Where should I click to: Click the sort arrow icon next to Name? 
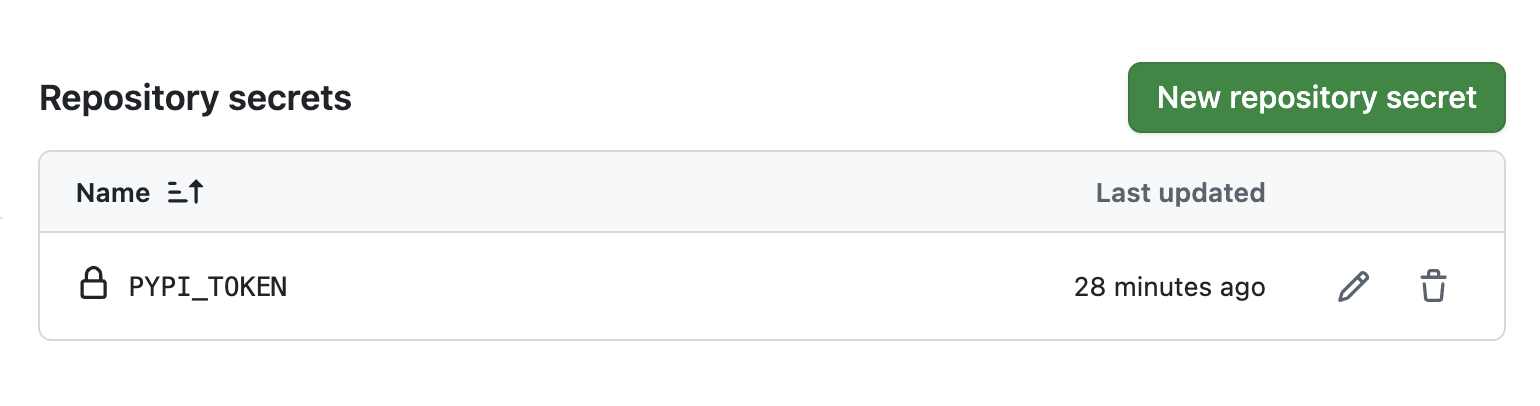[x=185, y=192]
